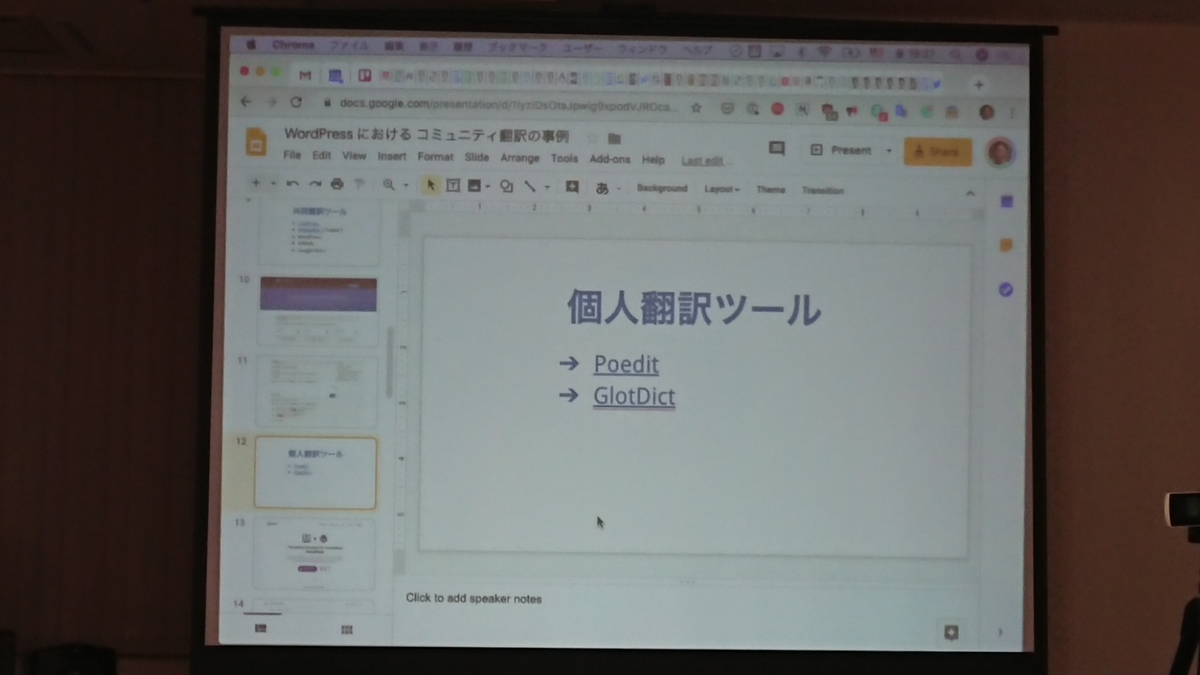Viewport: 1200px width, 675px height.
Task: Open the File menu
Action: click(292, 156)
